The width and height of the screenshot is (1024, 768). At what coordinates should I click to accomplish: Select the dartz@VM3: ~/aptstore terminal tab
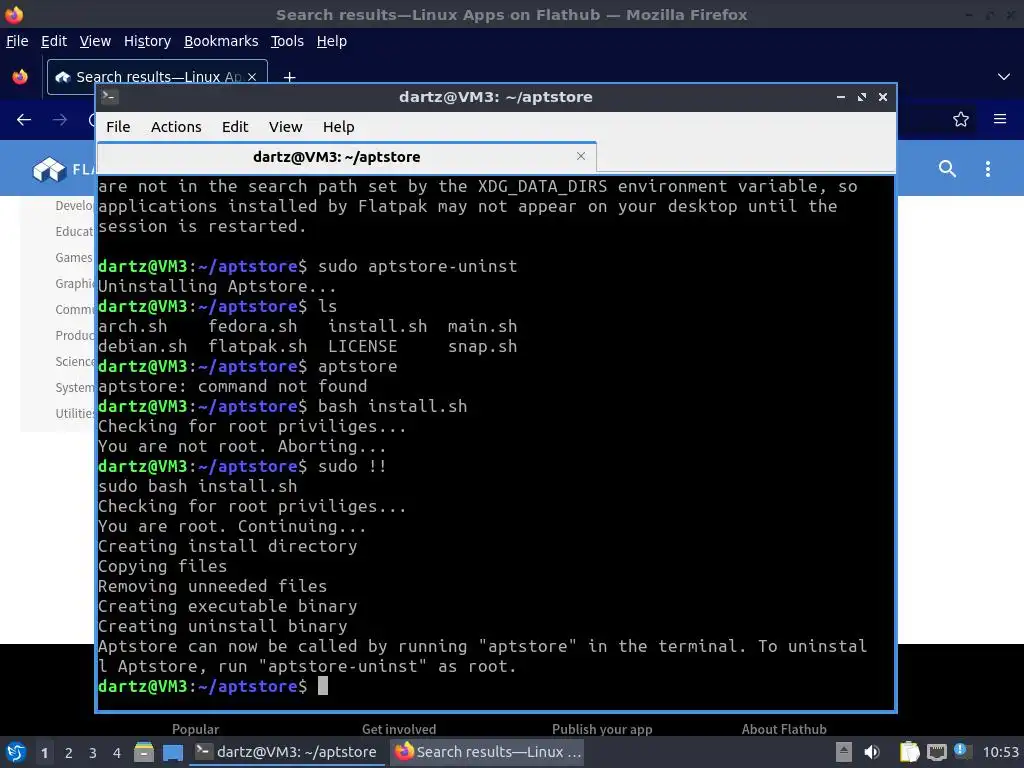347,157
